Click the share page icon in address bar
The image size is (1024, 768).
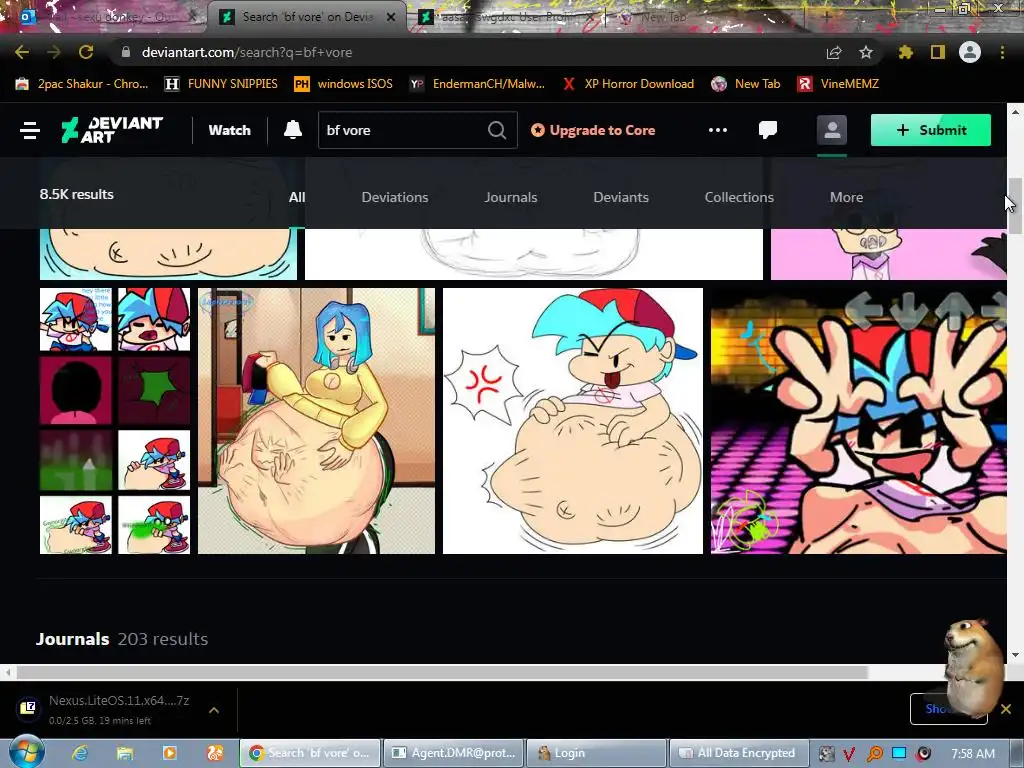pyautogui.click(x=834, y=52)
